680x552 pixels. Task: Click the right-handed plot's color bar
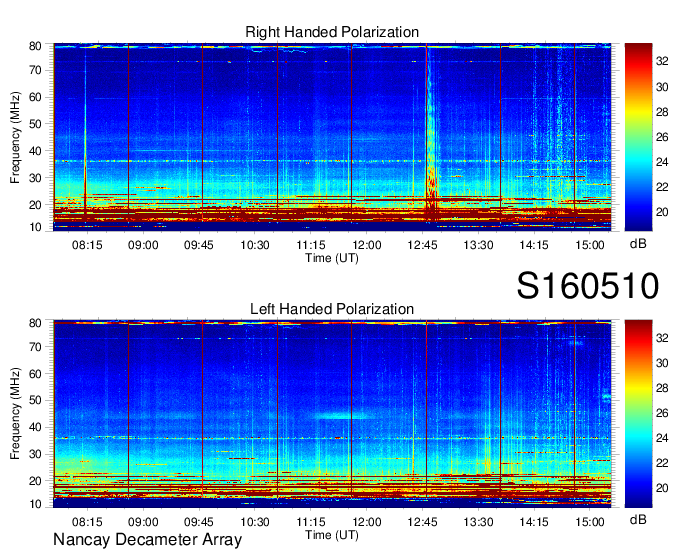click(638, 137)
